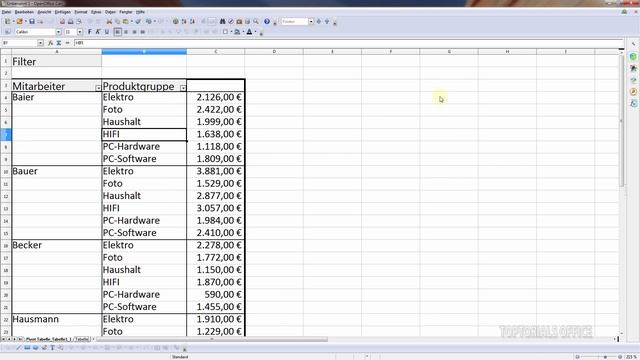Screen dimensions: 640x360
Task: Click the Filter button in cell A1
Action: [x=56, y=61]
